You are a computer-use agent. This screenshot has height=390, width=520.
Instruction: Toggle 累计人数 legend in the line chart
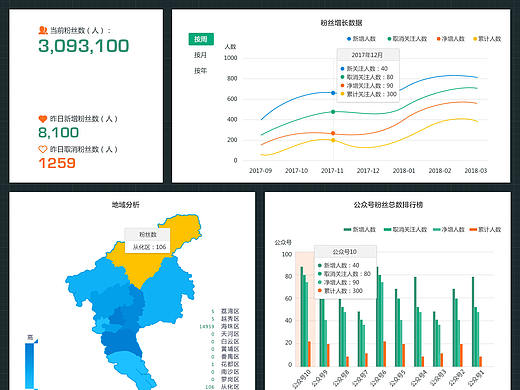pos(487,39)
